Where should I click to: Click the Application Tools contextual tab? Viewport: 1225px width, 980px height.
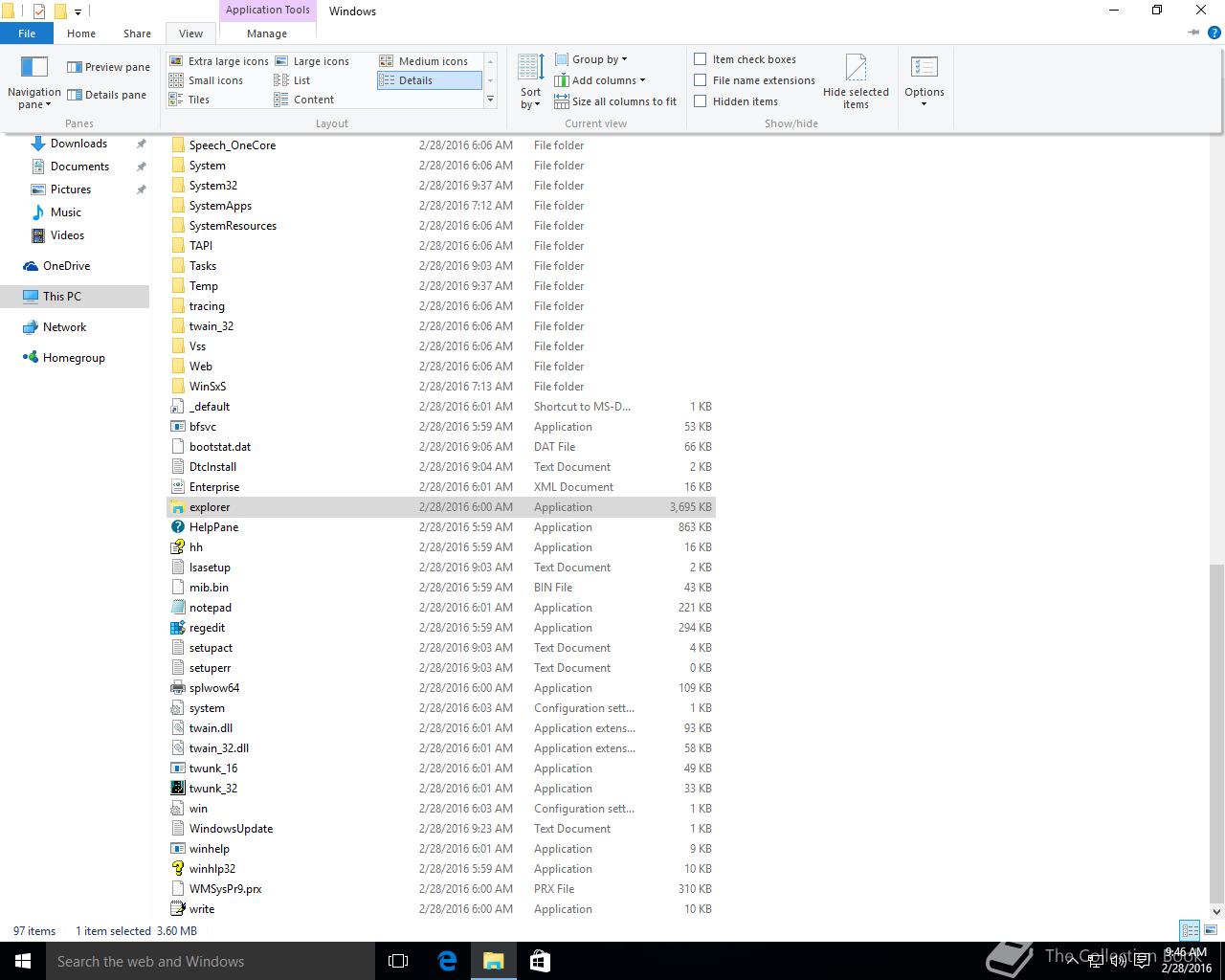[268, 10]
